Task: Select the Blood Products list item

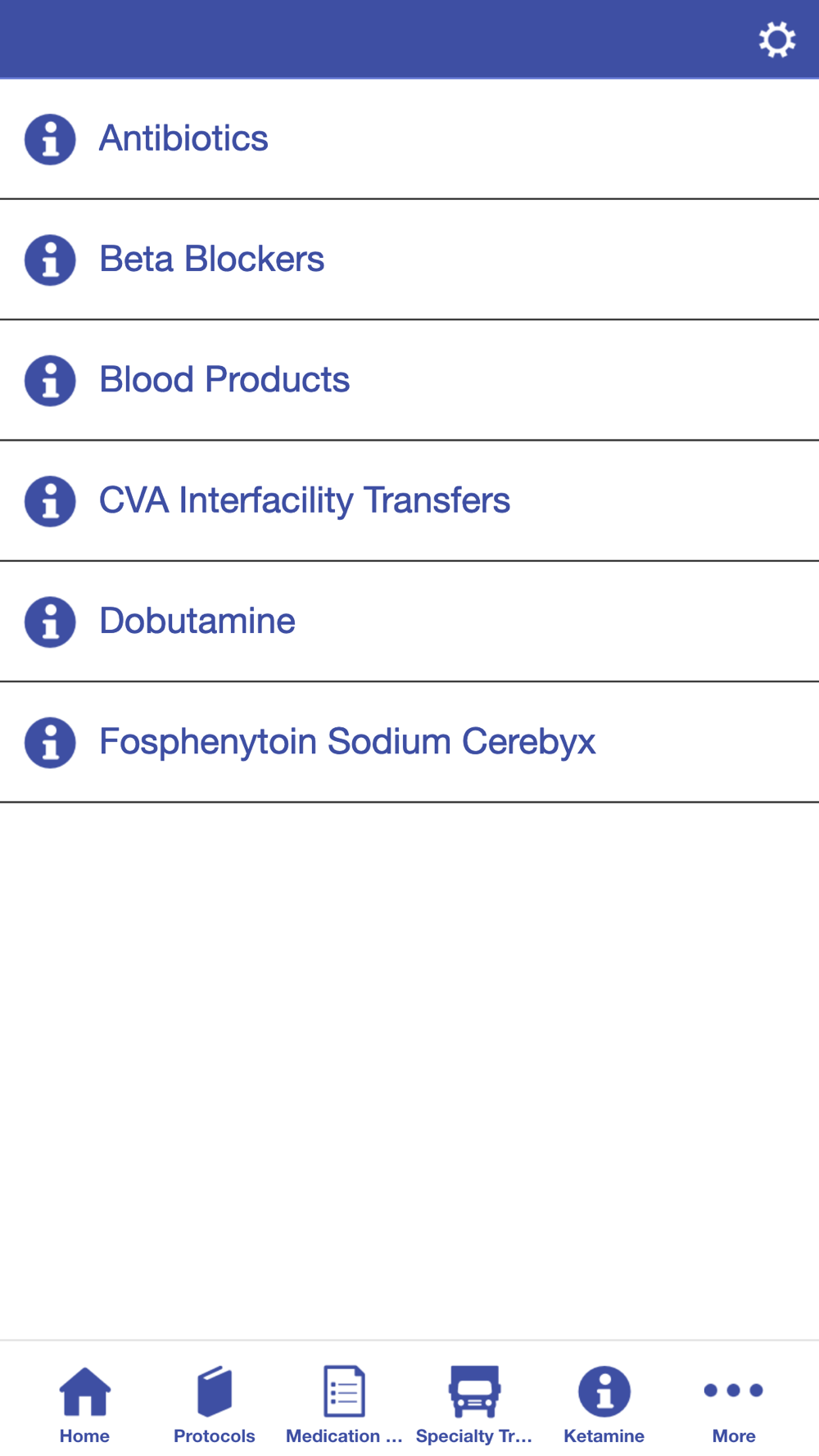Action: pyautogui.click(x=224, y=379)
